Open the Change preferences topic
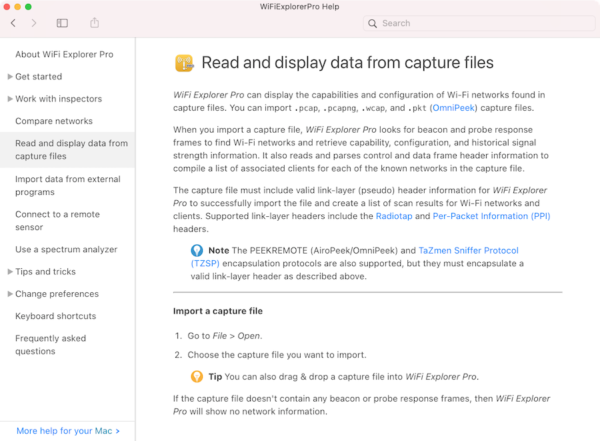600x441 pixels. (x=57, y=294)
